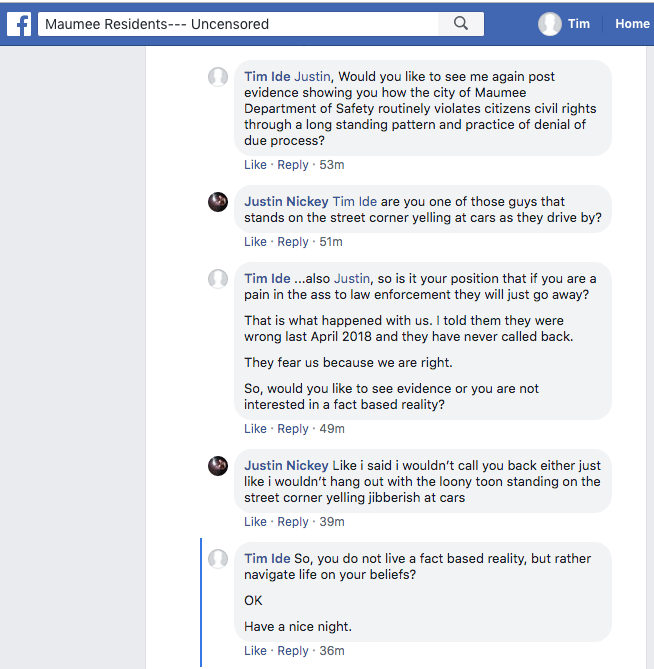
Task: Click the Tim Ide mention in Justin's yelling at cars comment
Action: 355,202
